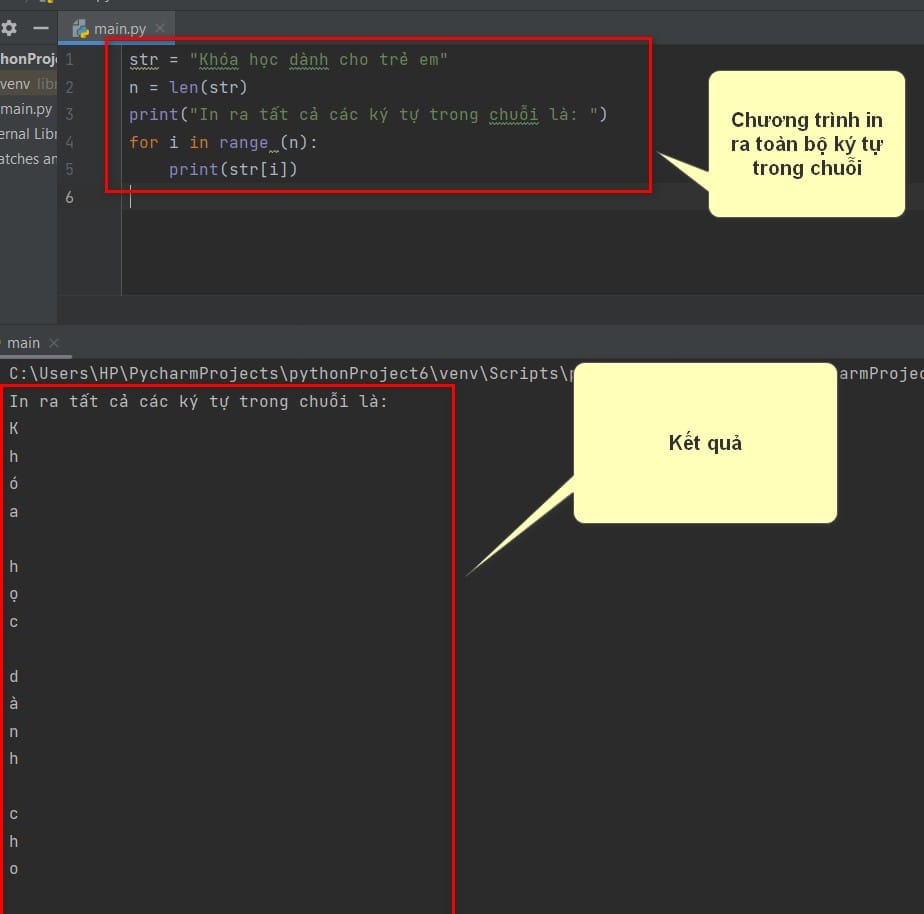Click the letter 'n' in the console output
Viewport: 924px width, 914px height.
pos(14,732)
